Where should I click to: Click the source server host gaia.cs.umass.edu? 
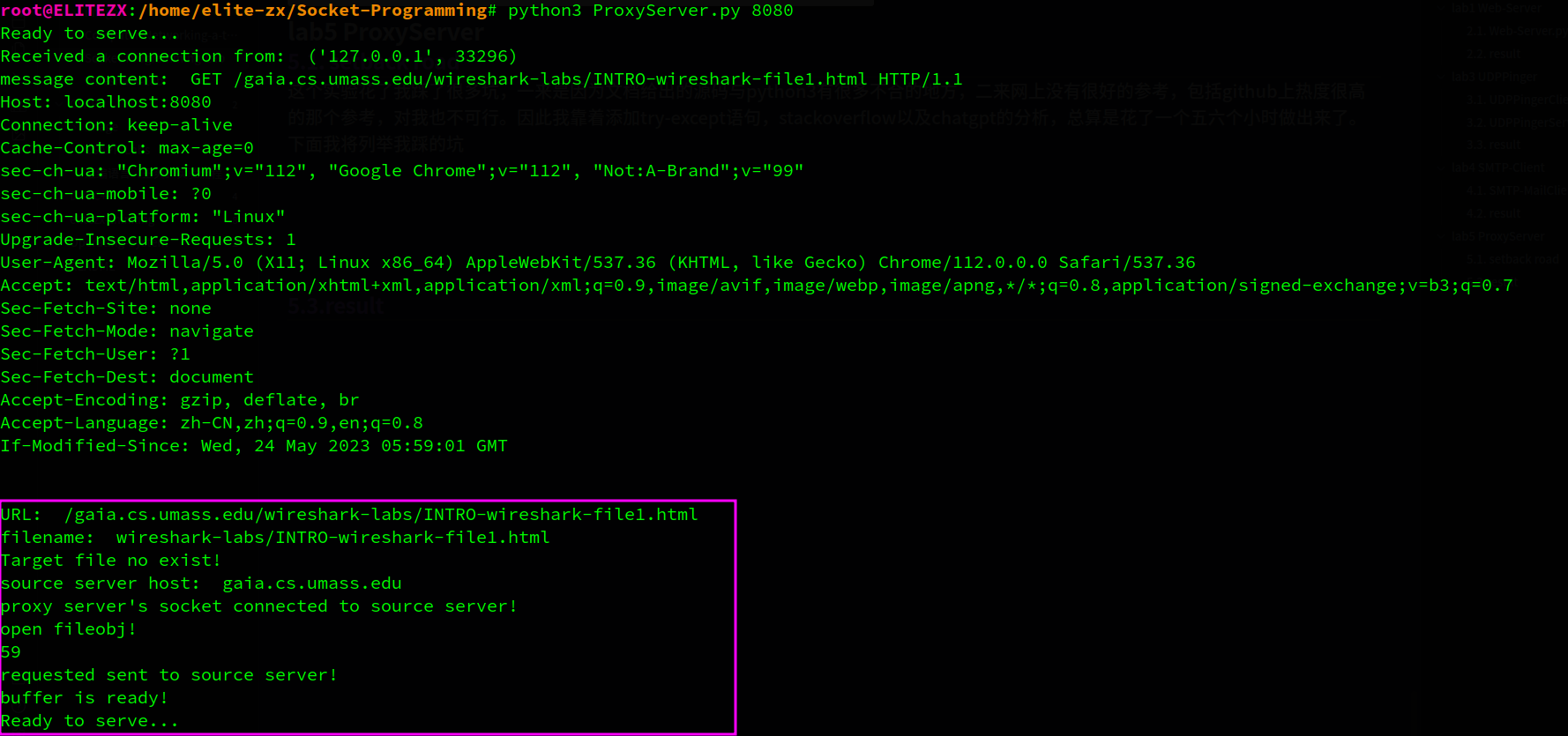(x=312, y=584)
